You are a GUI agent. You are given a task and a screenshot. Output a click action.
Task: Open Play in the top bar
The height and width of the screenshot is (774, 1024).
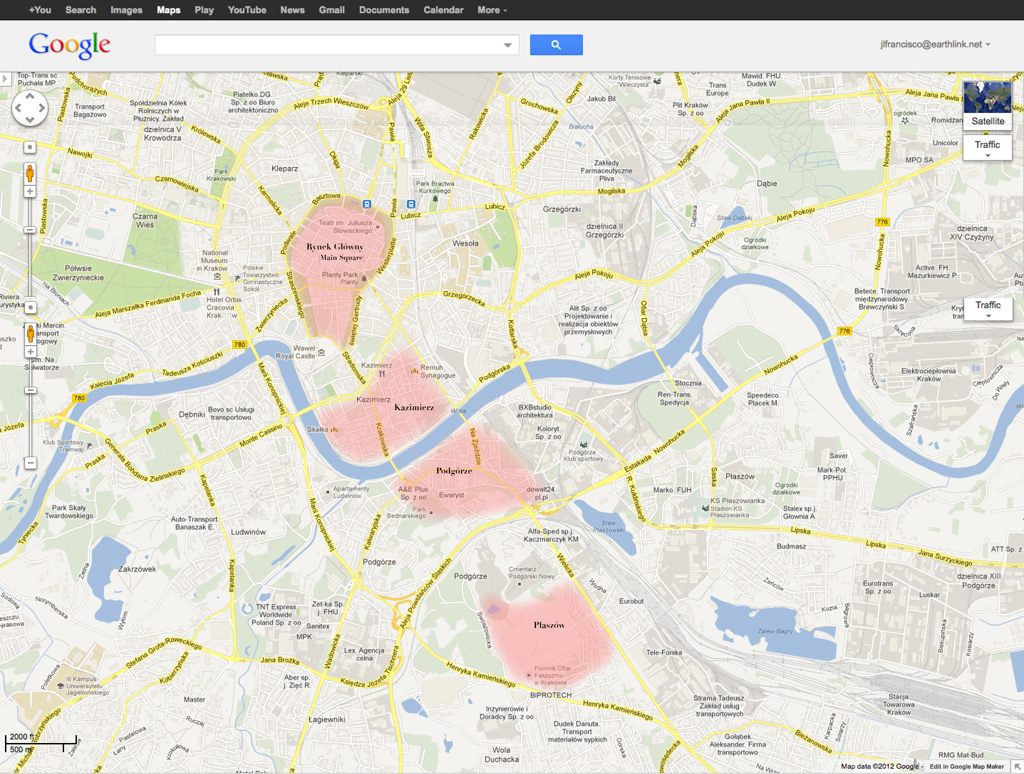pyautogui.click(x=204, y=10)
